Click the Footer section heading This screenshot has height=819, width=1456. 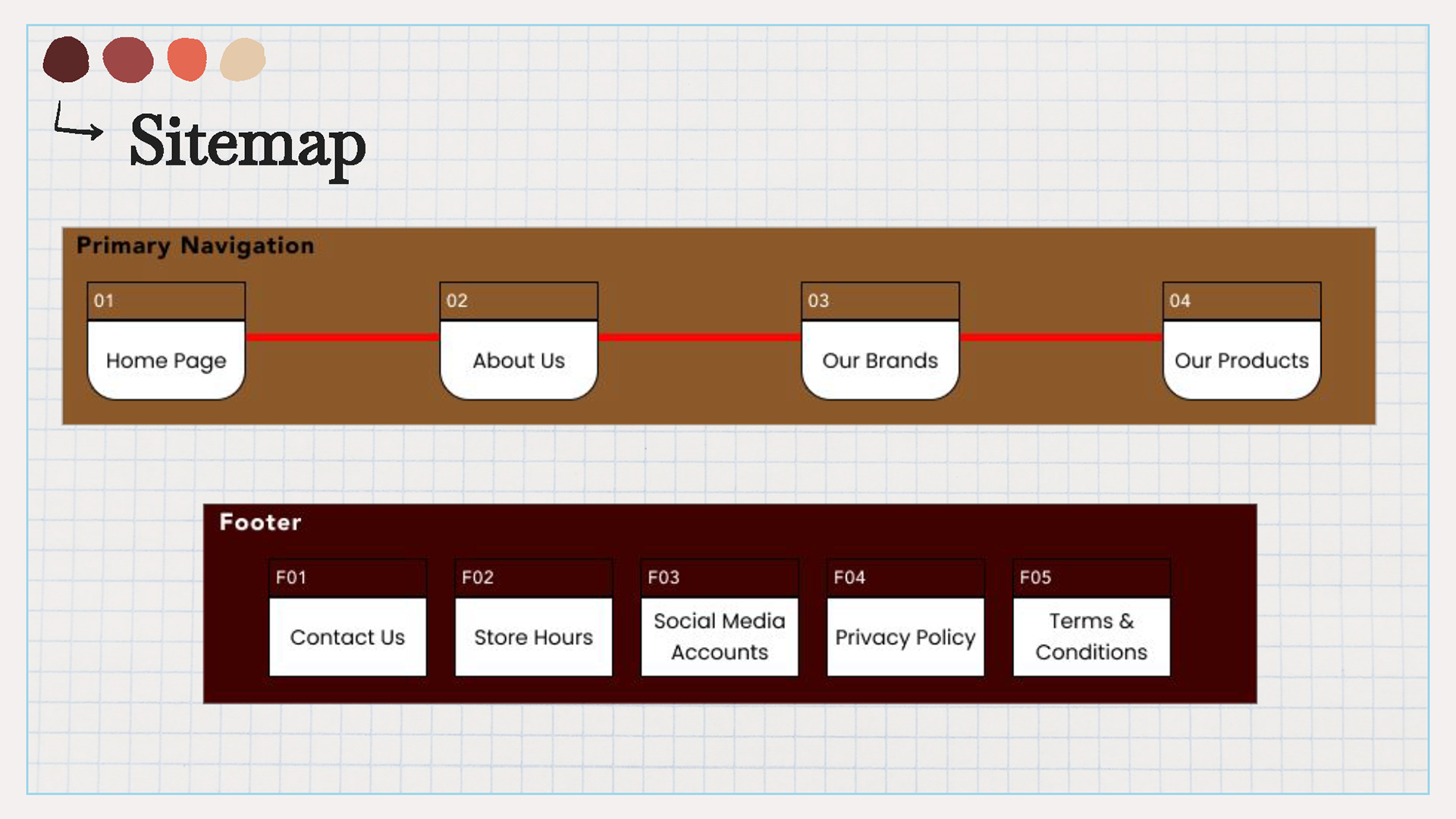(x=260, y=522)
